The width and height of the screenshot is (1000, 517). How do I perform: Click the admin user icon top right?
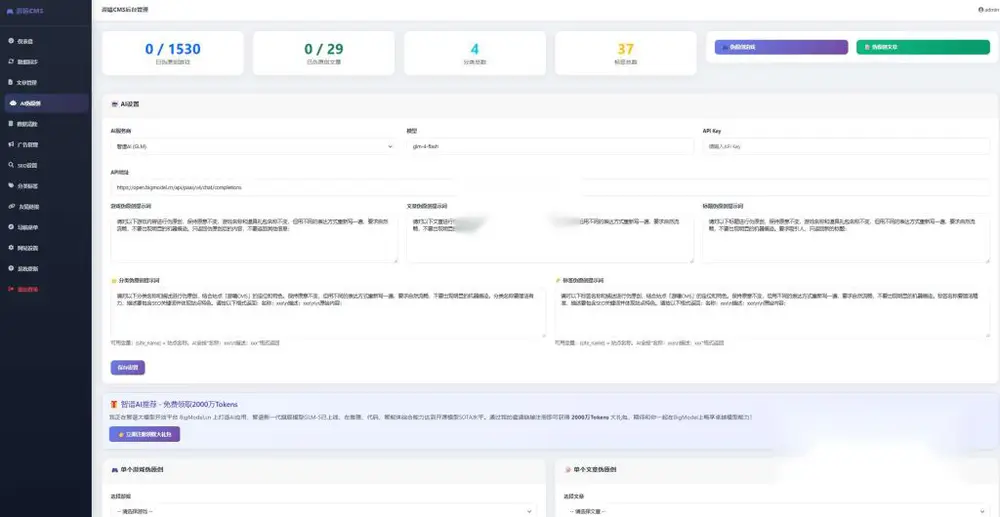(x=980, y=10)
